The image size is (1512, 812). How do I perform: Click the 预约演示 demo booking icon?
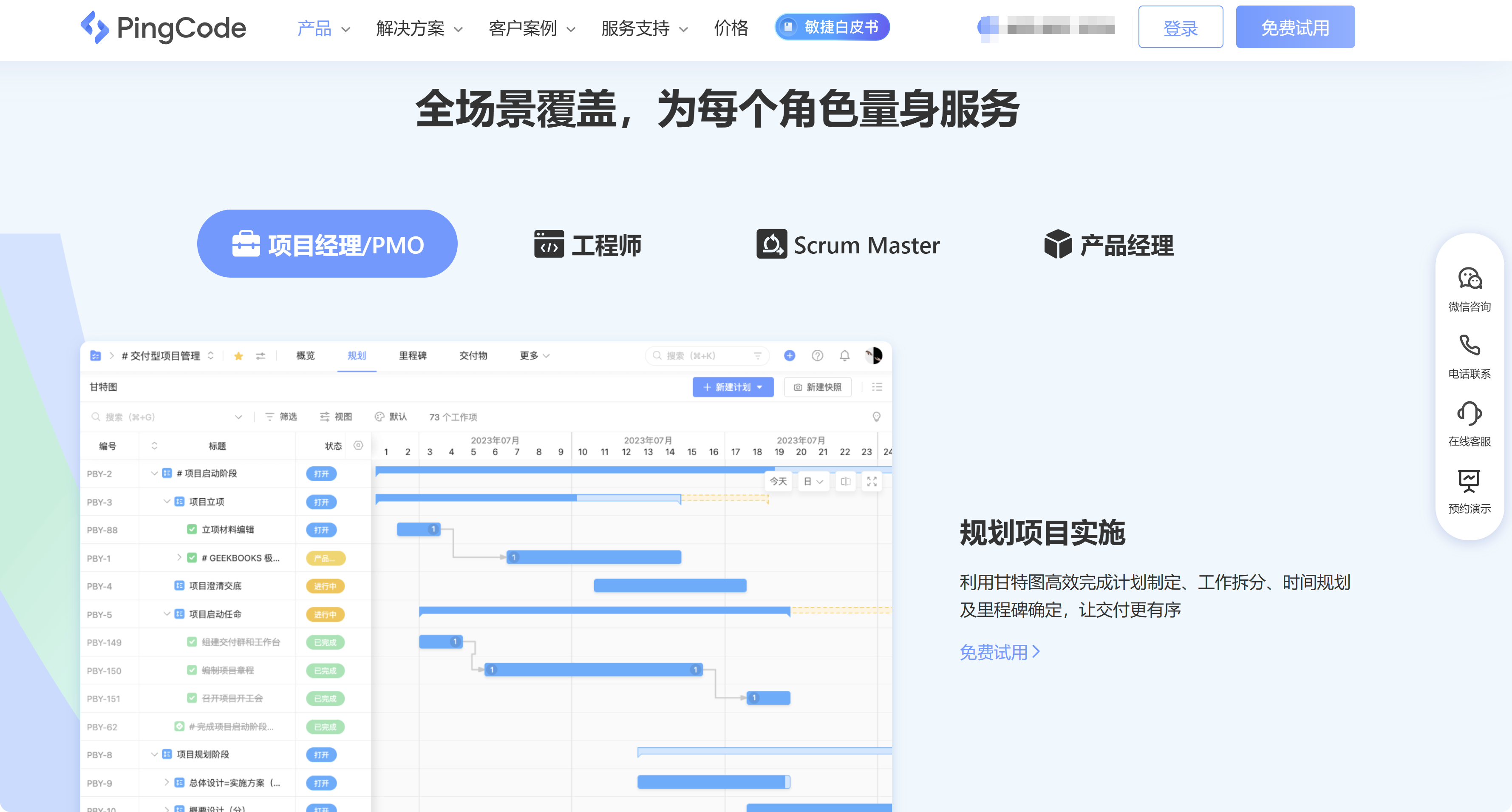pyautogui.click(x=1469, y=480)
